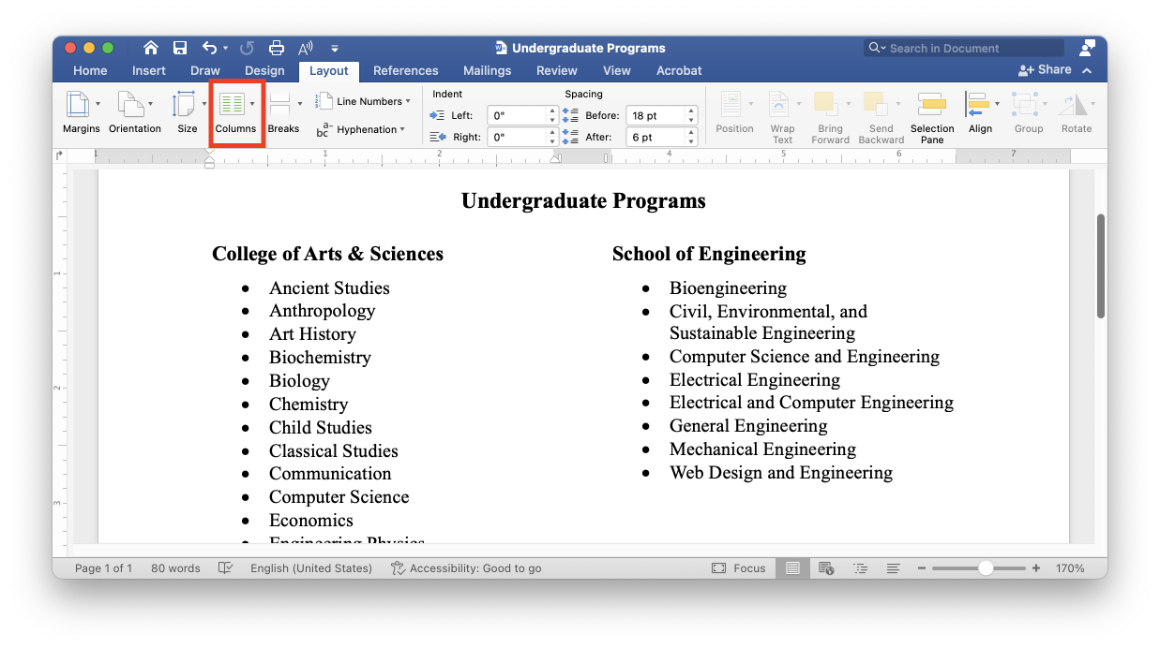Select the Align tool
The height and width of the screenshot is (648, 1160).
pyautogui.click(x=978, y=113)
